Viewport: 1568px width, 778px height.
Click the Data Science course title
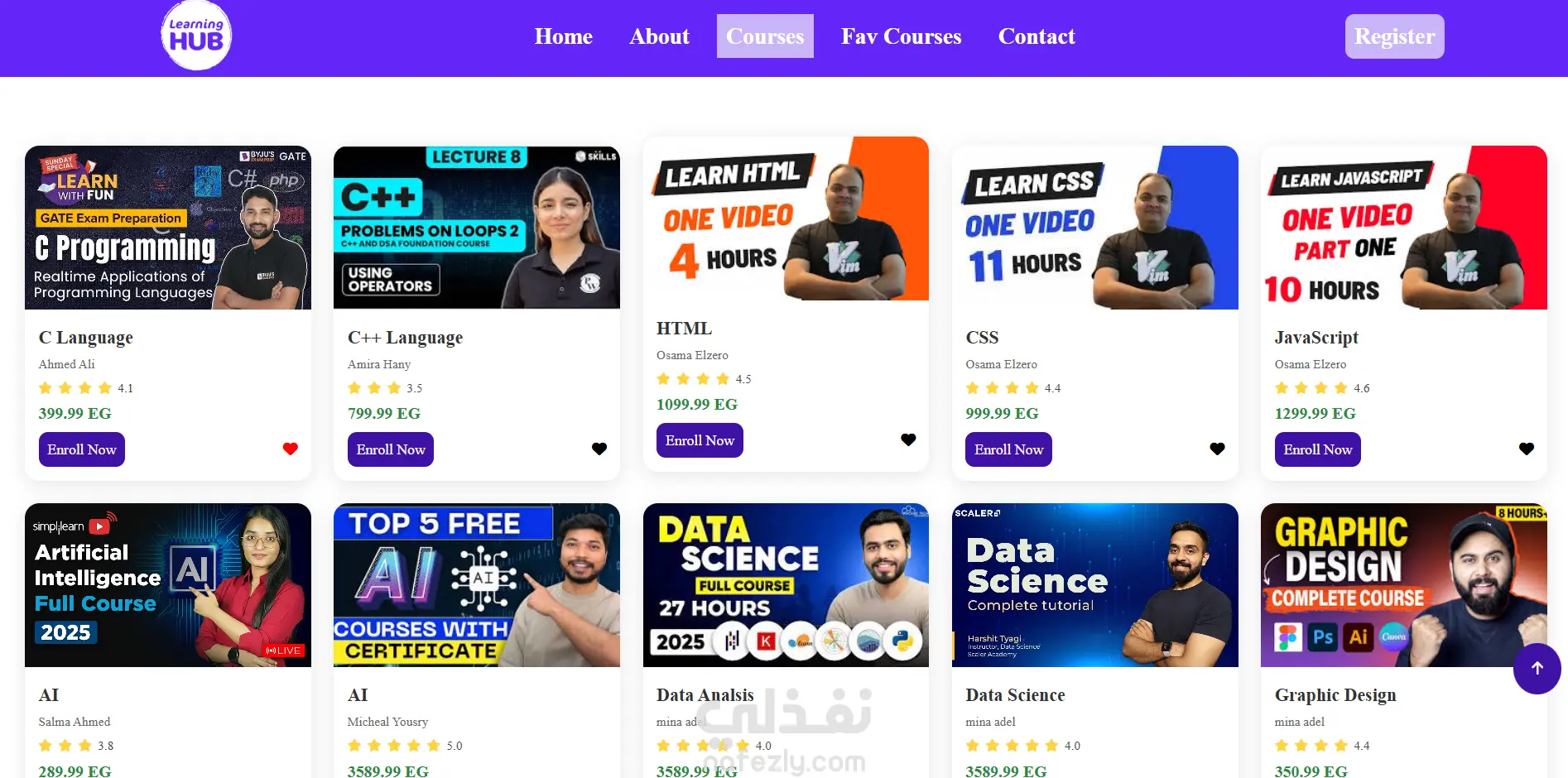(1015, 695)
